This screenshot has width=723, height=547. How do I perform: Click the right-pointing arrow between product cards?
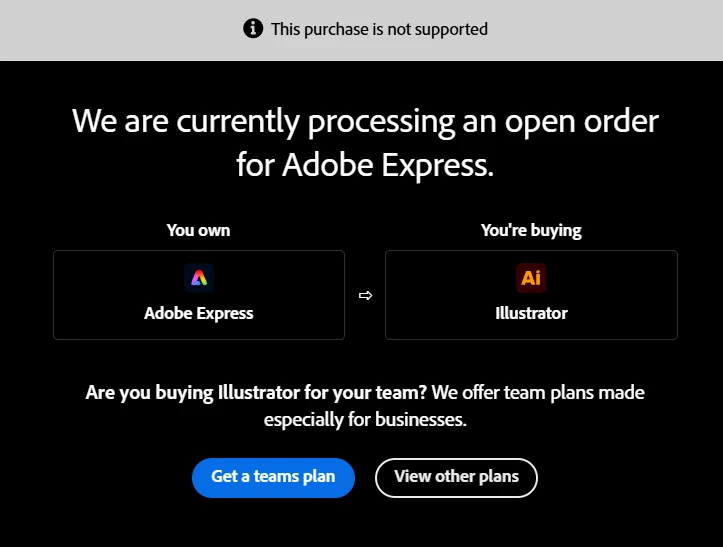(x=365, y=295)
